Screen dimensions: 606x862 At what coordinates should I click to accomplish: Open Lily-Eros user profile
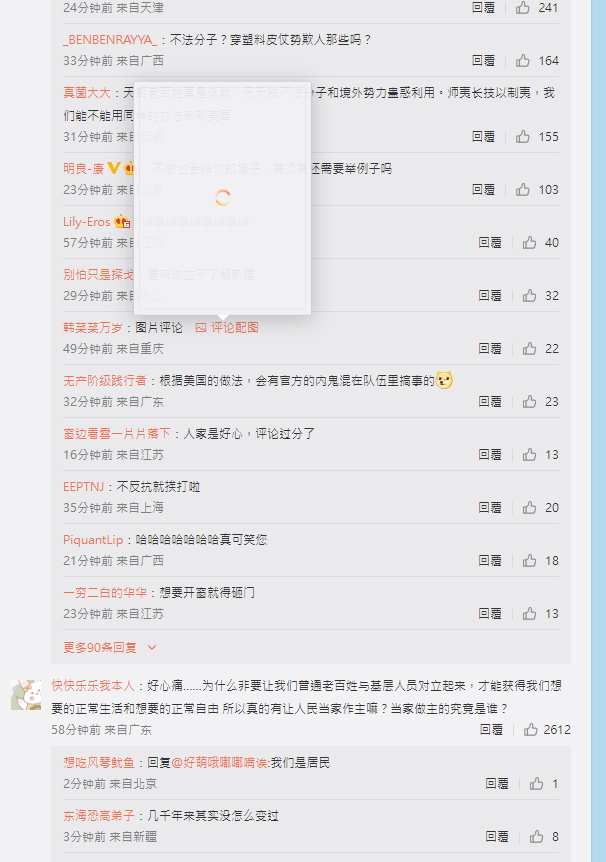[87, 222]
